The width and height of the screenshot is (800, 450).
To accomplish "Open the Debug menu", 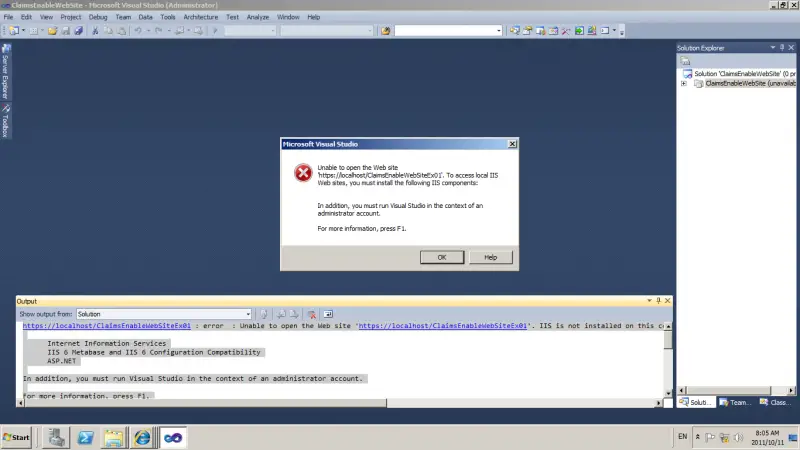I will click(98, 17).
